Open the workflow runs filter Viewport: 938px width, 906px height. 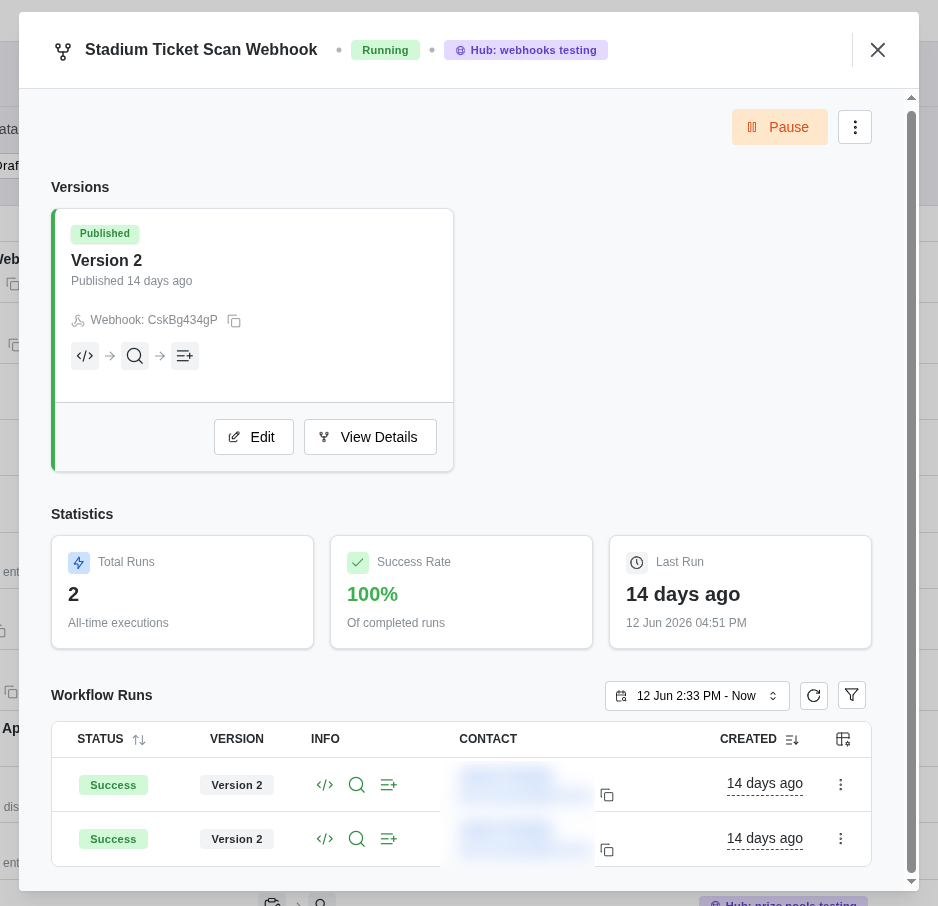point(852,695)
